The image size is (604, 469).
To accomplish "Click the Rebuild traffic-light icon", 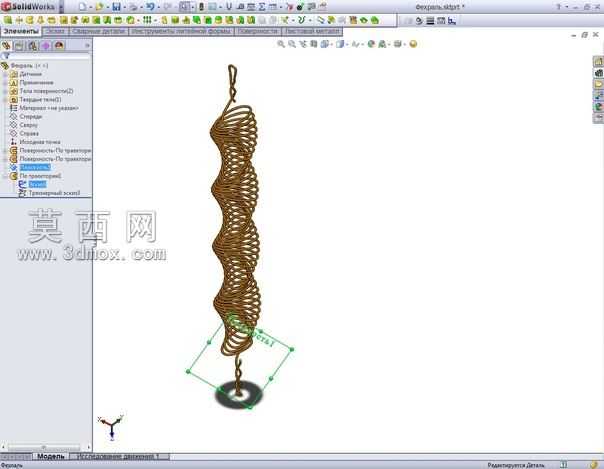I will click(201, 7).
